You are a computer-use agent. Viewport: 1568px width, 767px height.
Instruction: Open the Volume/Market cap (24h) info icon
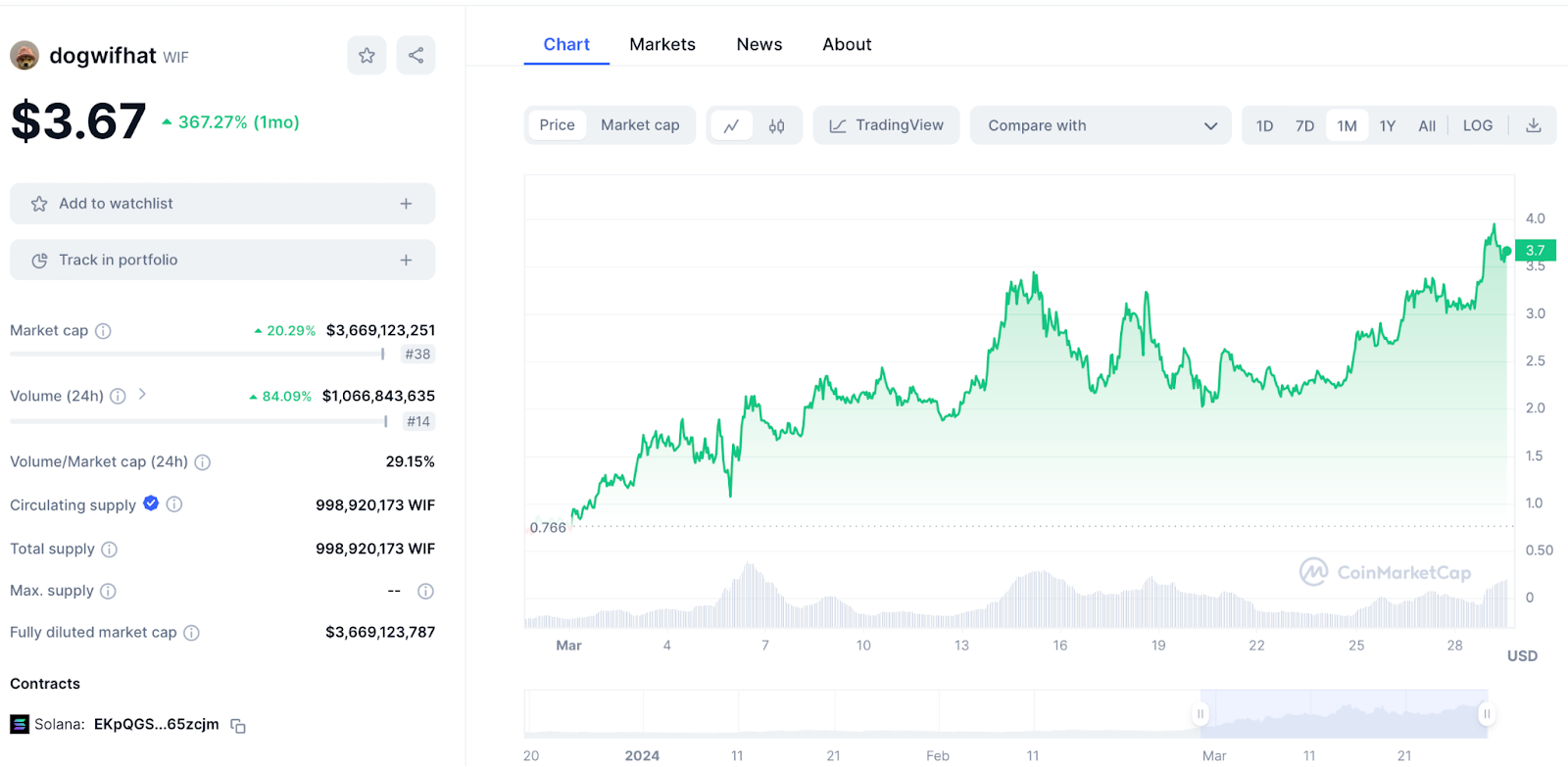(202, 462)
